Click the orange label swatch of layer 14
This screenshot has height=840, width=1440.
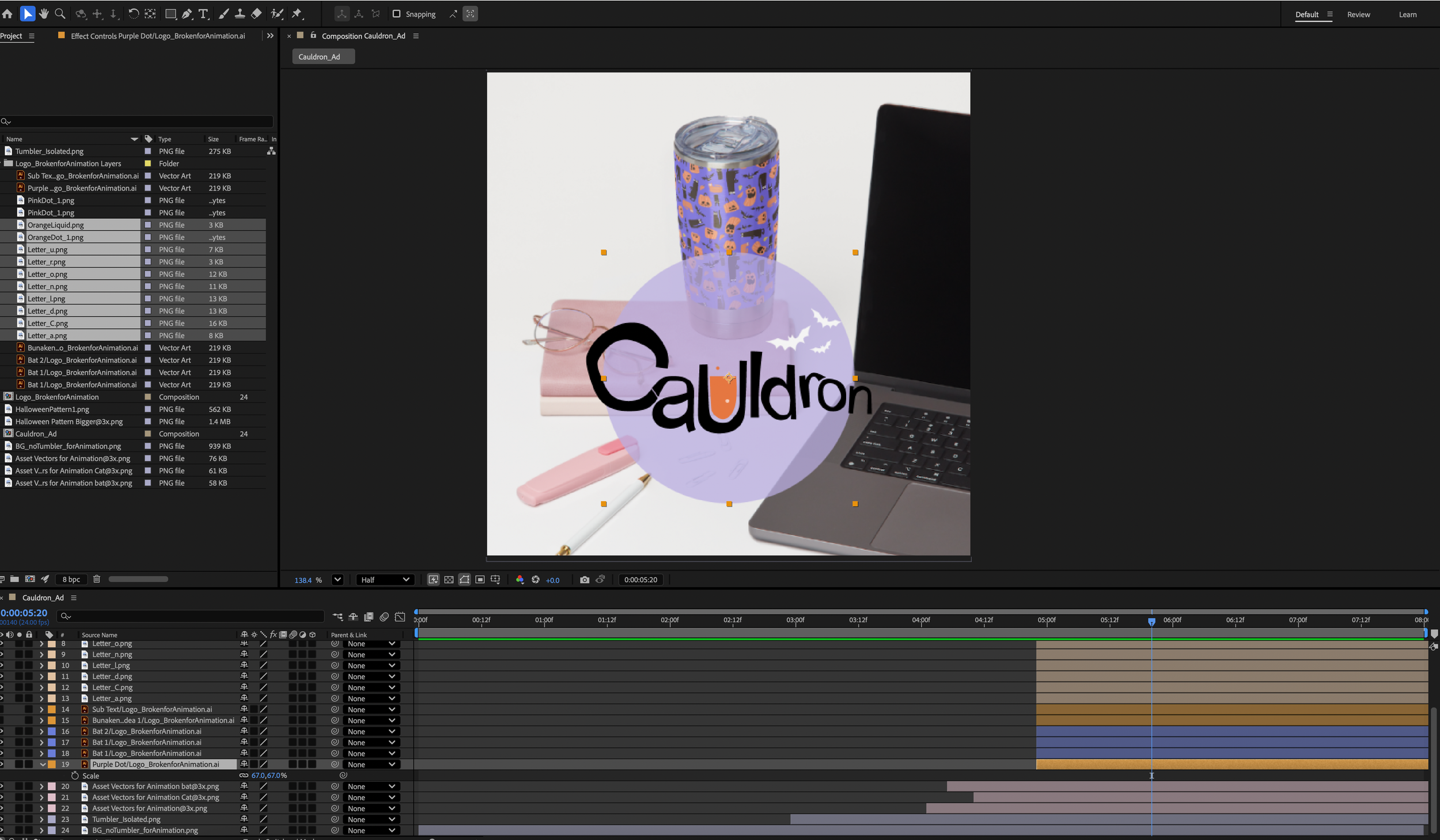[52, 709]
